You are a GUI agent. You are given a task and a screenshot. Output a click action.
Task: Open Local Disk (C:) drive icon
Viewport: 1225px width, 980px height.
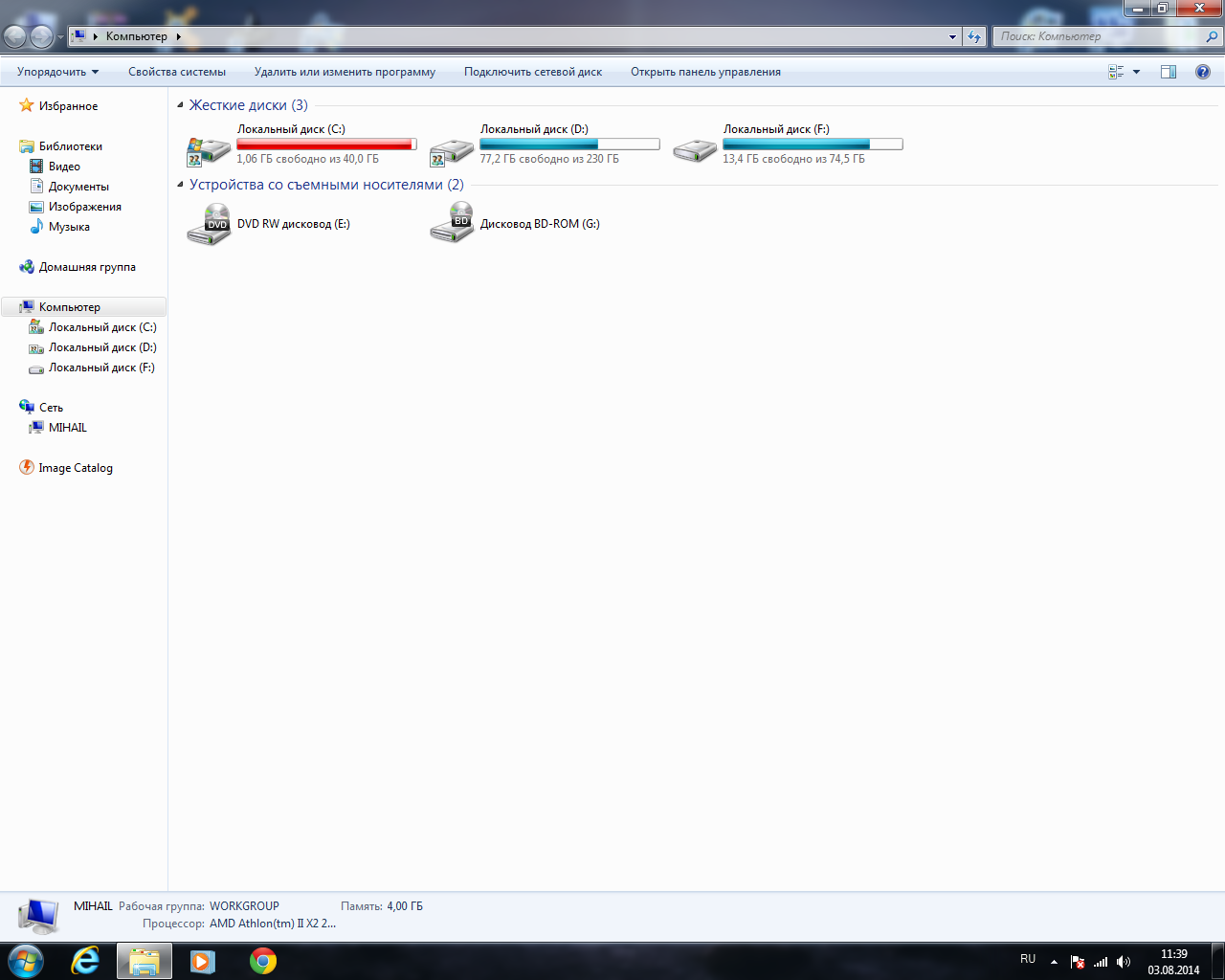pos(210,150)
